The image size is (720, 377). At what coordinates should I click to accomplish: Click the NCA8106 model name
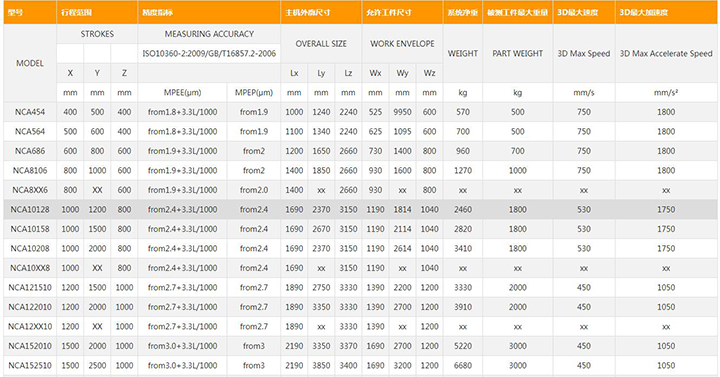(30, 170)
